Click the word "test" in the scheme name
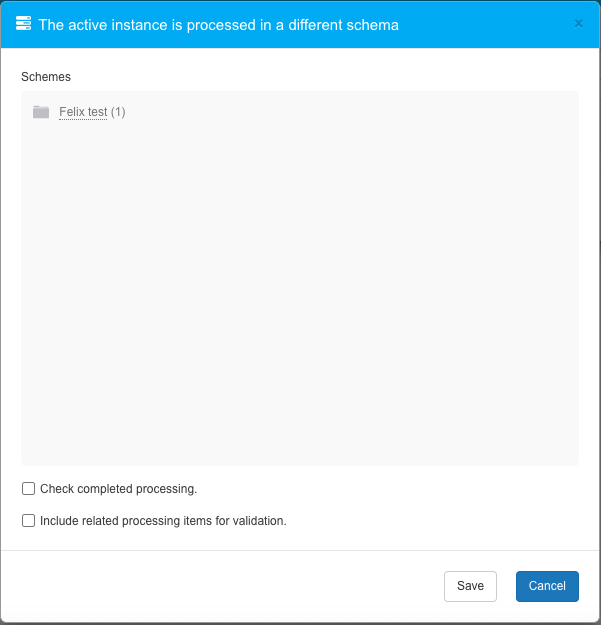This screenshot has width=601, height=625. [97, 112]
